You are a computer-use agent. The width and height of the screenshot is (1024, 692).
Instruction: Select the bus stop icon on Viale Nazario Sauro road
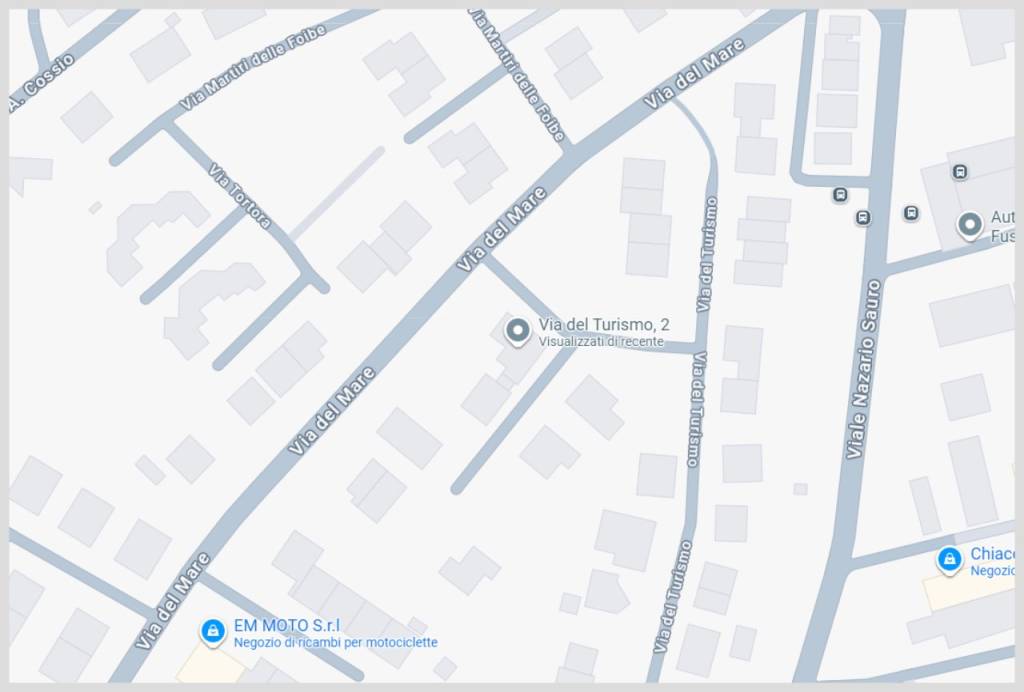tap(863, 217)
